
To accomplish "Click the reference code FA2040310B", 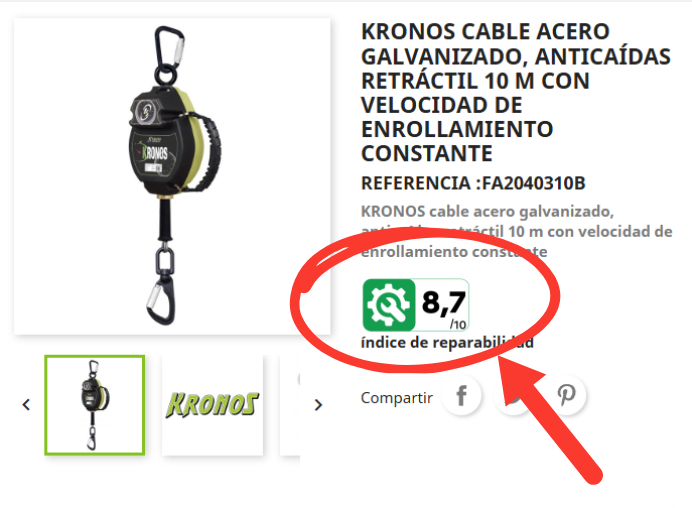I will [x=534, y=183].
